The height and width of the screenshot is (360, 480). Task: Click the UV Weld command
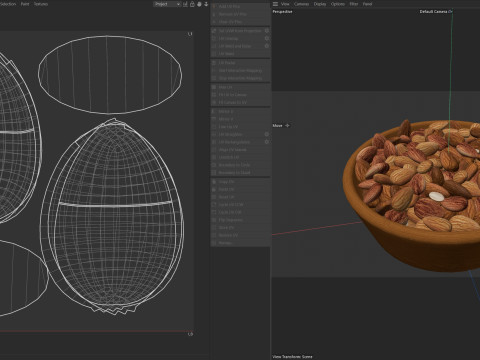click(240, 54)
